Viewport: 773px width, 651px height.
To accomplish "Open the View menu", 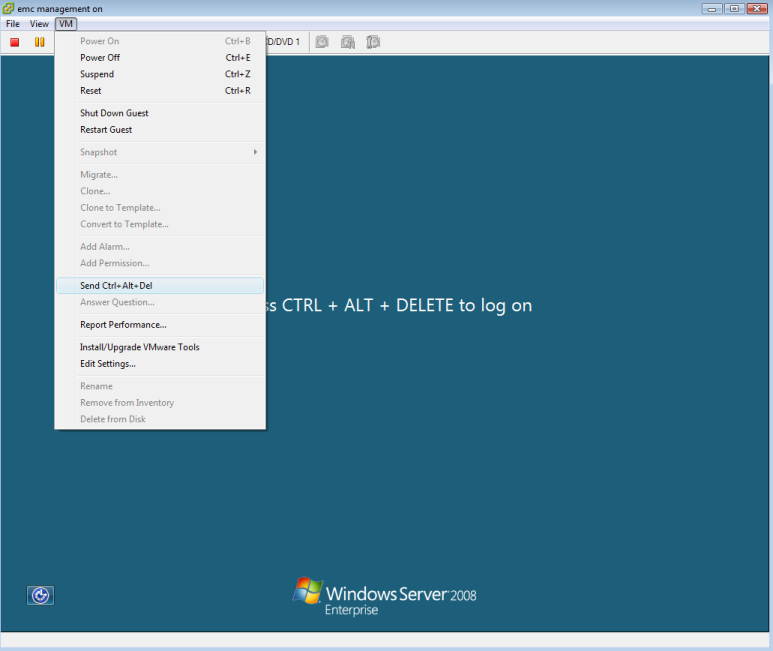I will (x=39, y=24).
